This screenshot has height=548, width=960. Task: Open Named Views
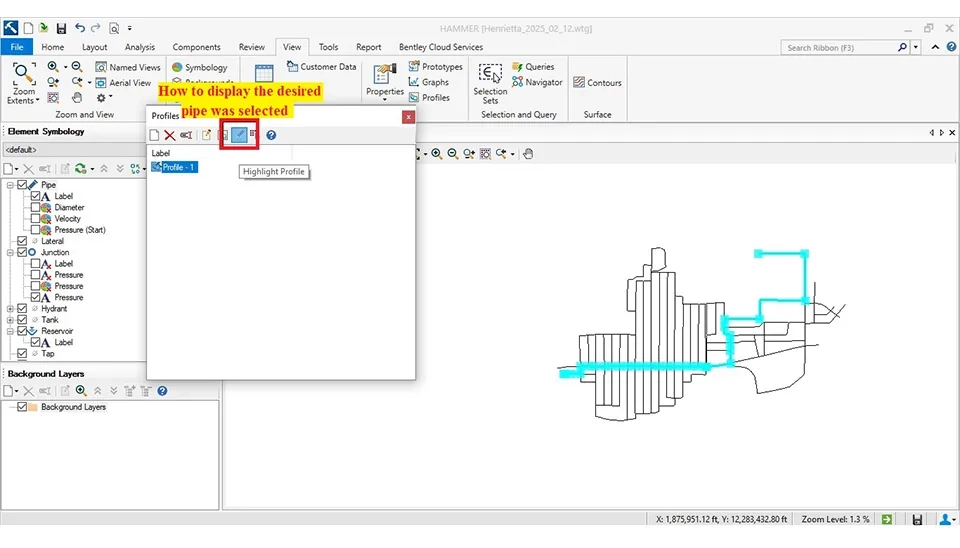[x=127, y=67]
